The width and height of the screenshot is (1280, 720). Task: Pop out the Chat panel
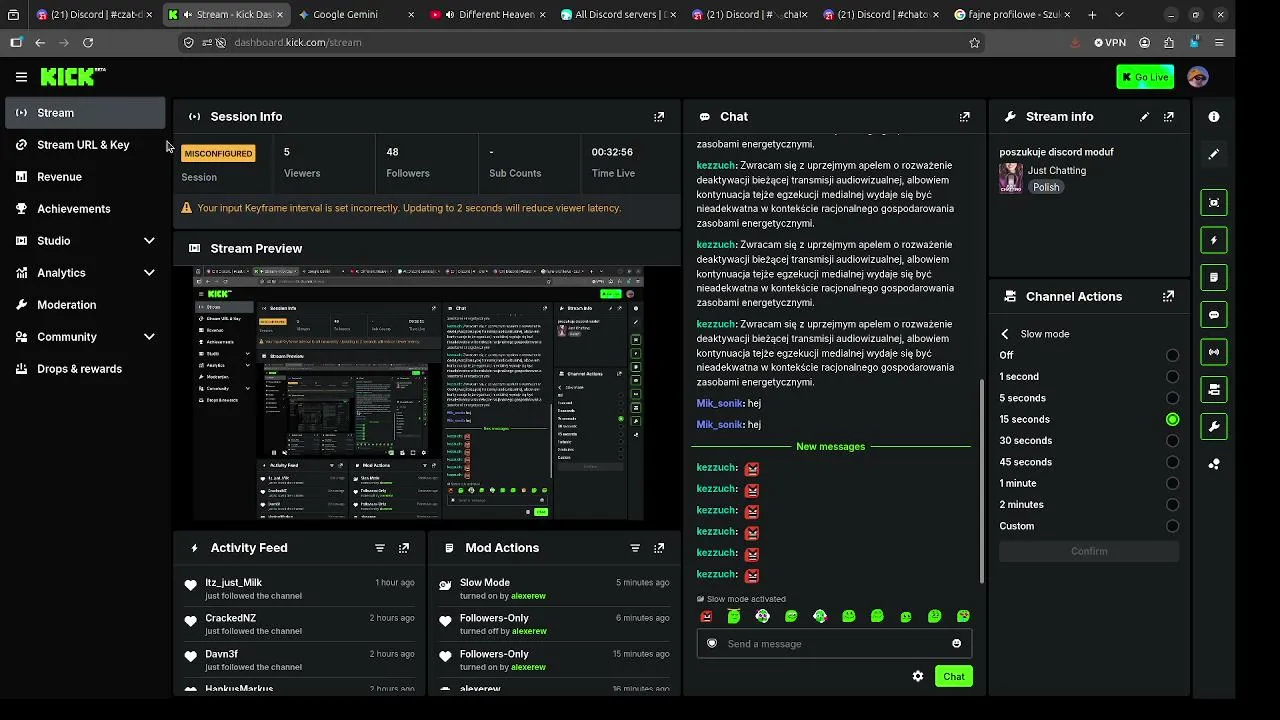point(965,117)
